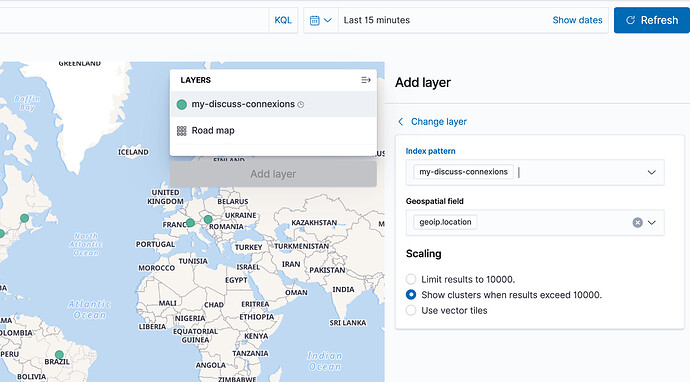This screenshot has height=382, width=690.
Task: Select the Road map layer entry
Action: 273,131
